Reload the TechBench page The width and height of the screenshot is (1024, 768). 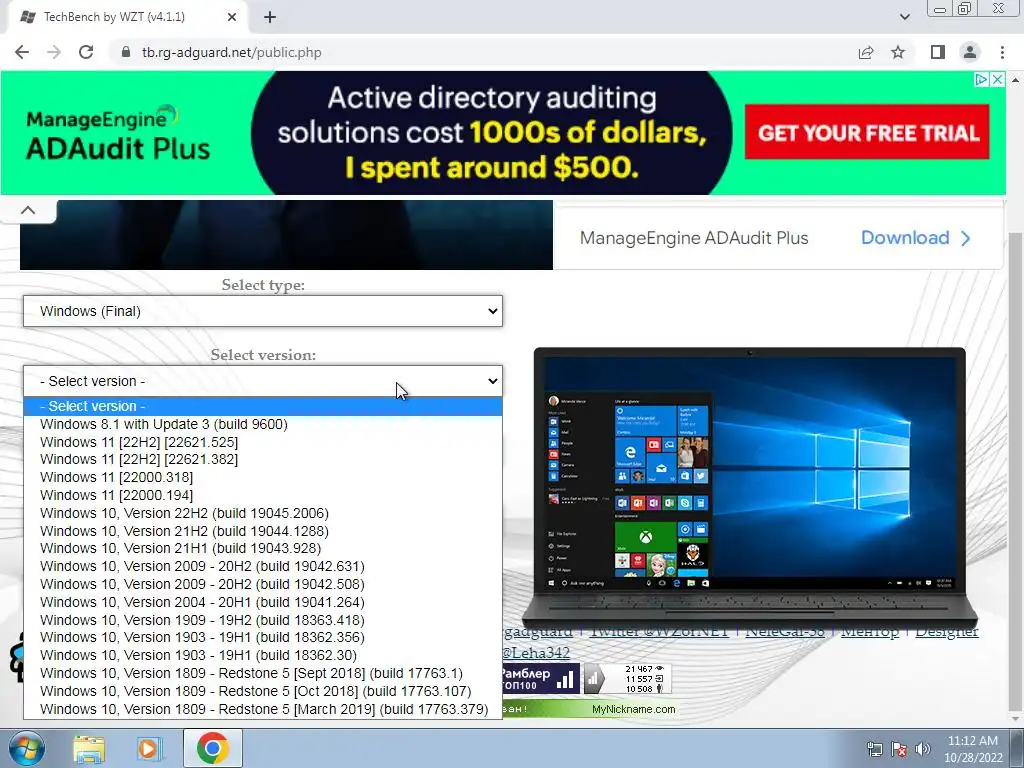tap(86, 52)
